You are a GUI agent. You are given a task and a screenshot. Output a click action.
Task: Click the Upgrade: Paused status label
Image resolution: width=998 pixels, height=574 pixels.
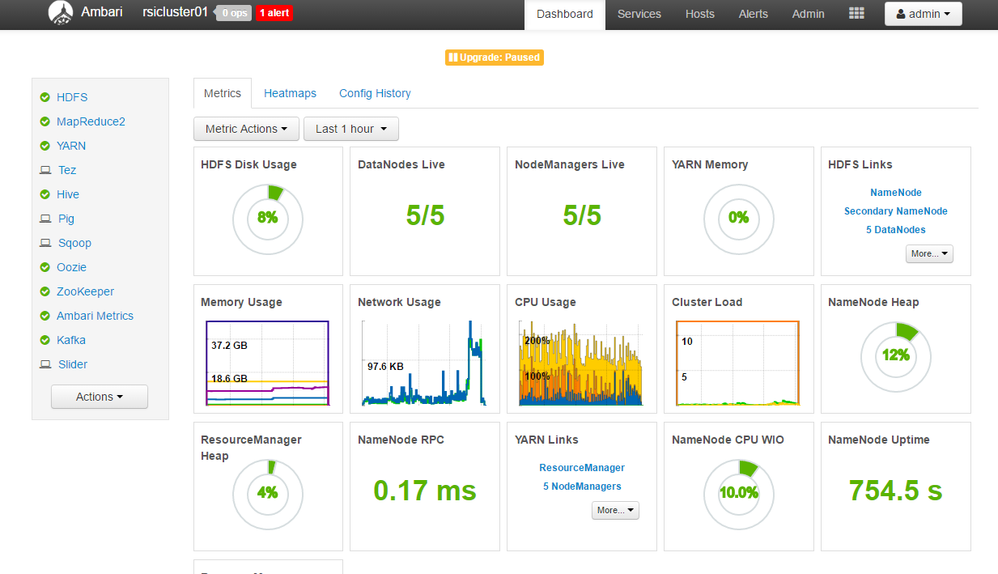[x=494, y=58]
